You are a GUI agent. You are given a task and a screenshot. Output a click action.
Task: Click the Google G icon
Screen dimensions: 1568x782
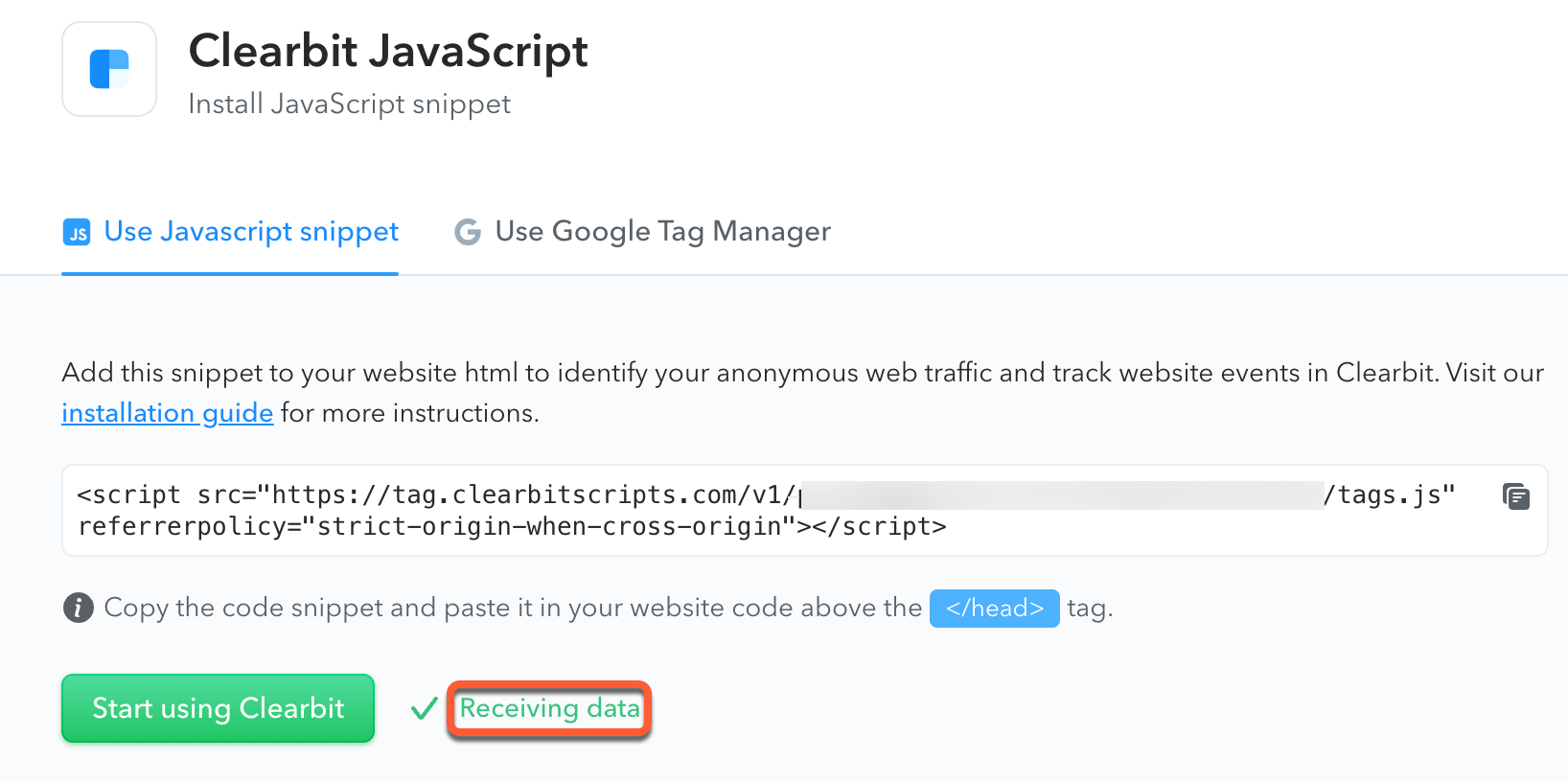tap(468, 232)
